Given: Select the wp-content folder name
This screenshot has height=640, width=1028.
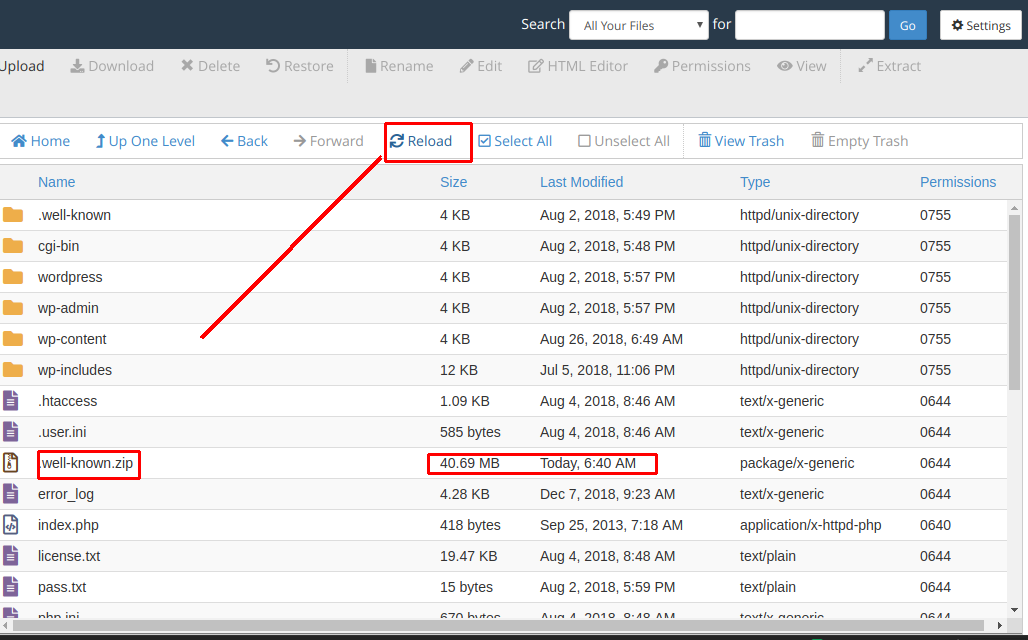Looking at the screenshot, I should click(72, 339).
